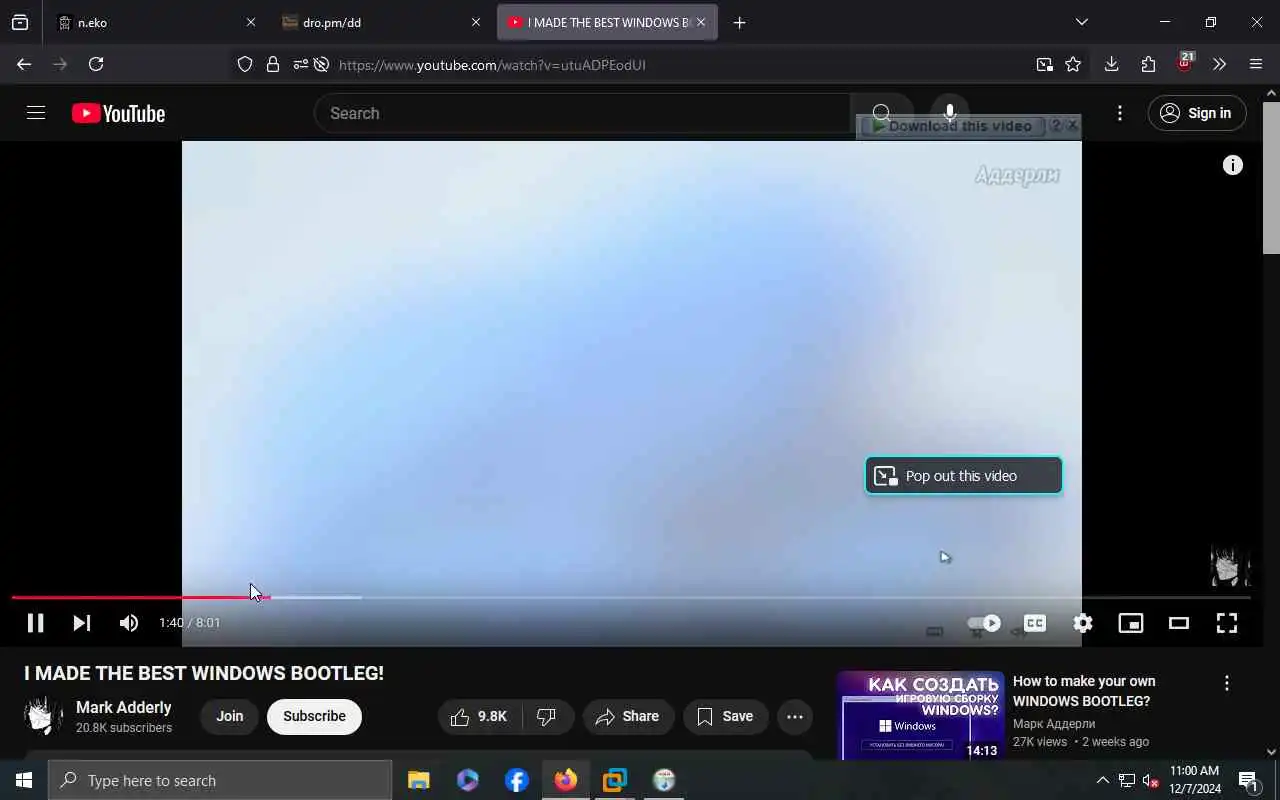
Task: Open the recommended video thumbnail 14:13
Action: tap(921, 716)
